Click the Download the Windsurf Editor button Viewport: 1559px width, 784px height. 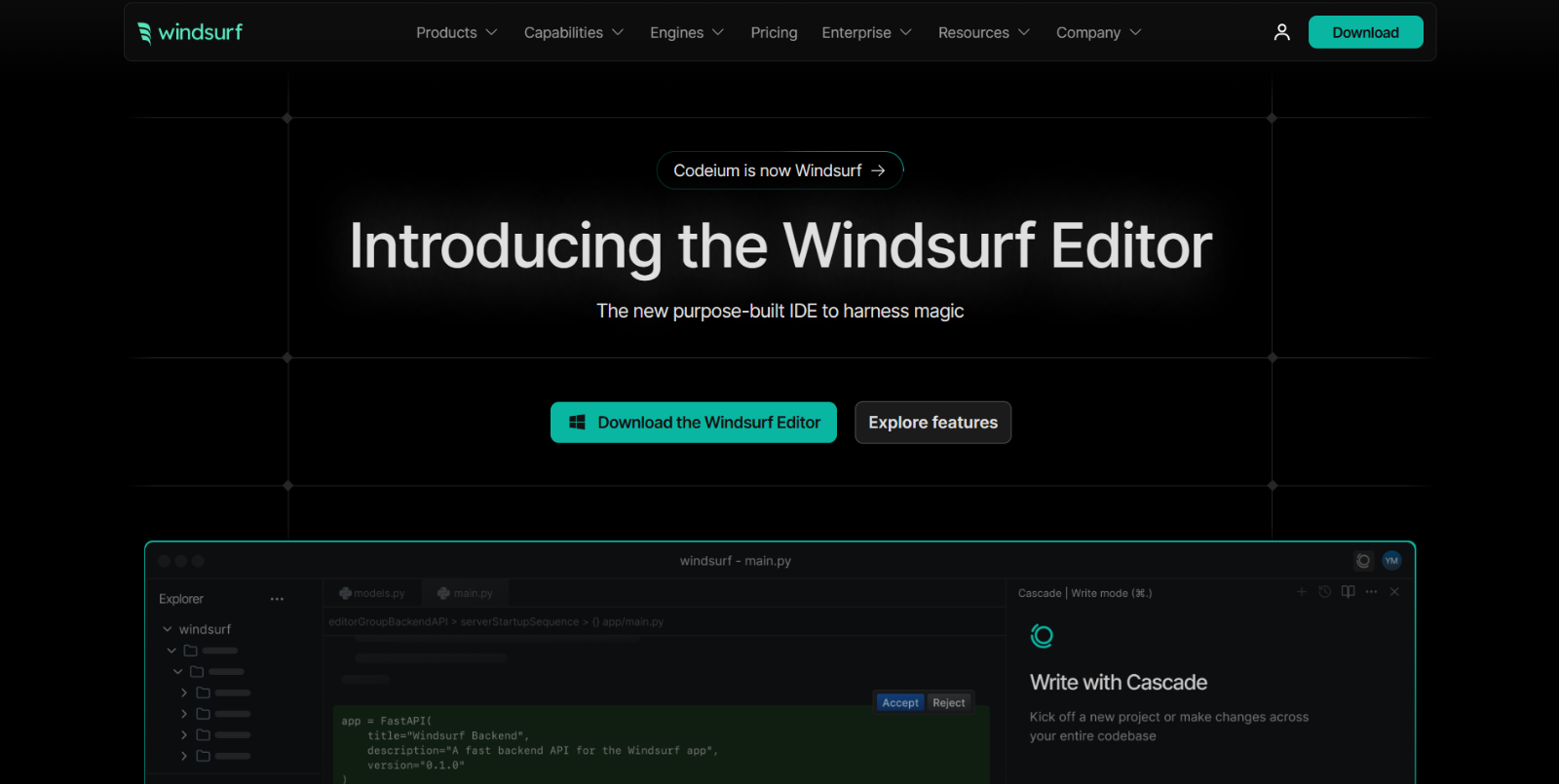coord(694,423)
